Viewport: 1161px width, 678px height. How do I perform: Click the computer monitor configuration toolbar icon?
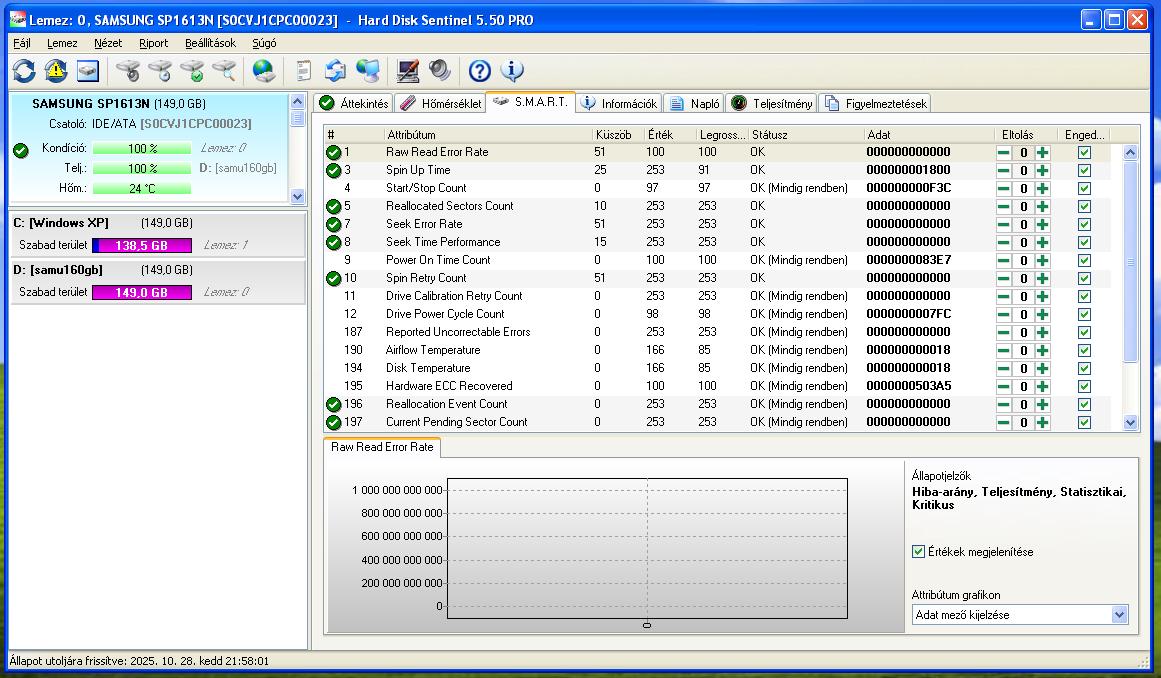point(407,70)
